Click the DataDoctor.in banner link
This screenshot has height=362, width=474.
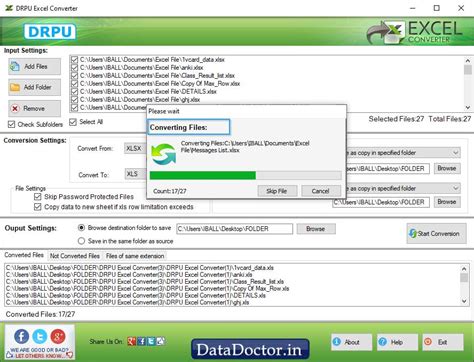pos(250,349)
